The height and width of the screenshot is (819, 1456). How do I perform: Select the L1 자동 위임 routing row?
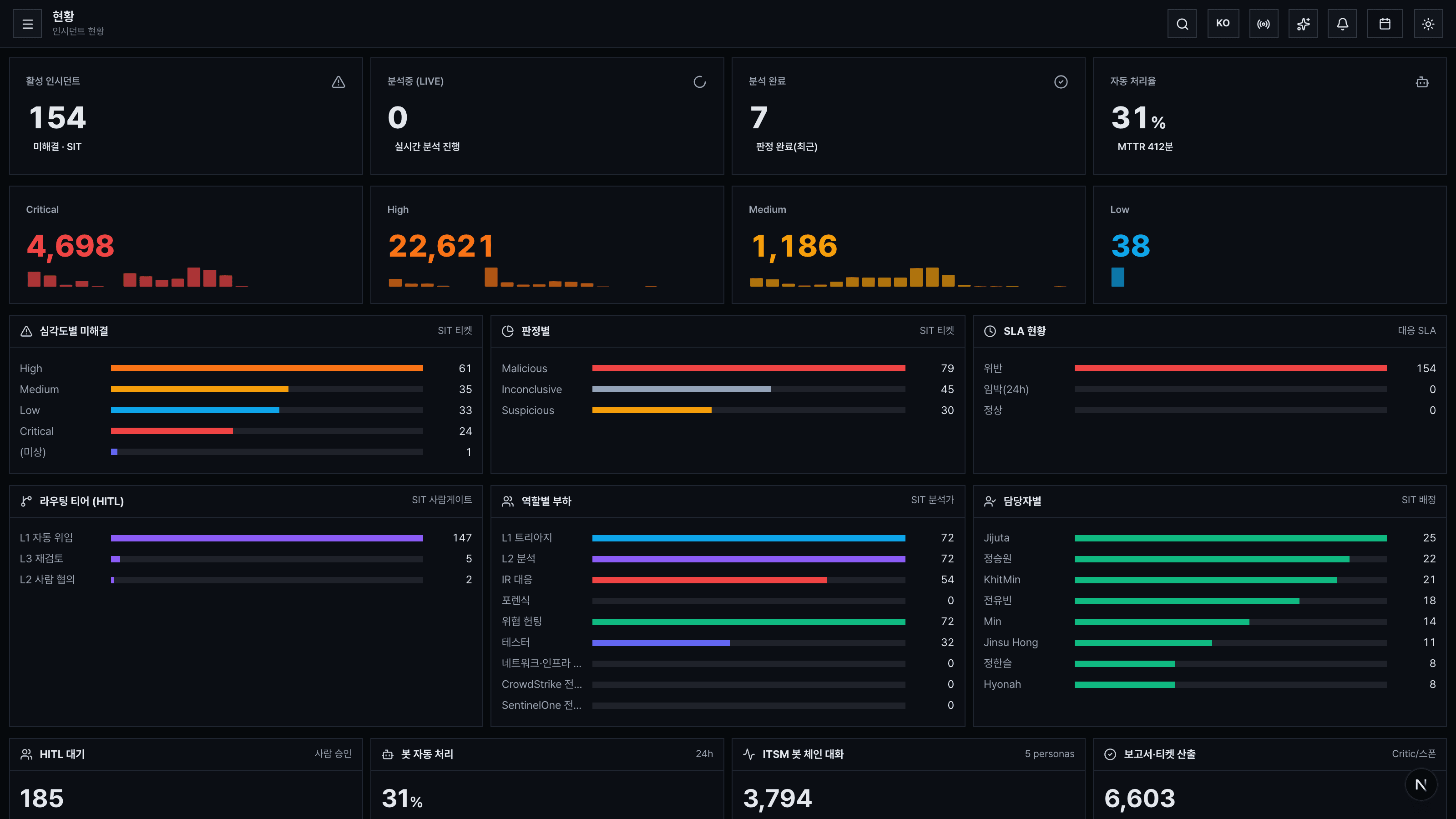tap(246, 538)
